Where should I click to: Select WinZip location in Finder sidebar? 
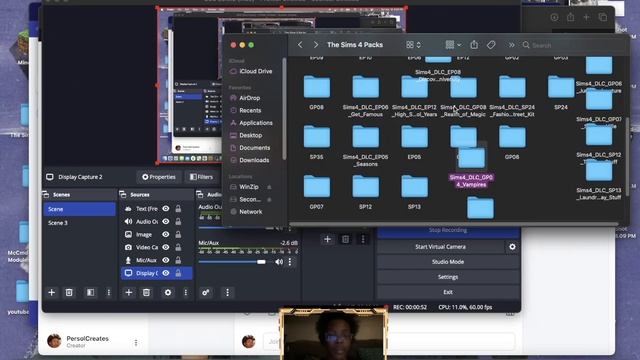244,187
